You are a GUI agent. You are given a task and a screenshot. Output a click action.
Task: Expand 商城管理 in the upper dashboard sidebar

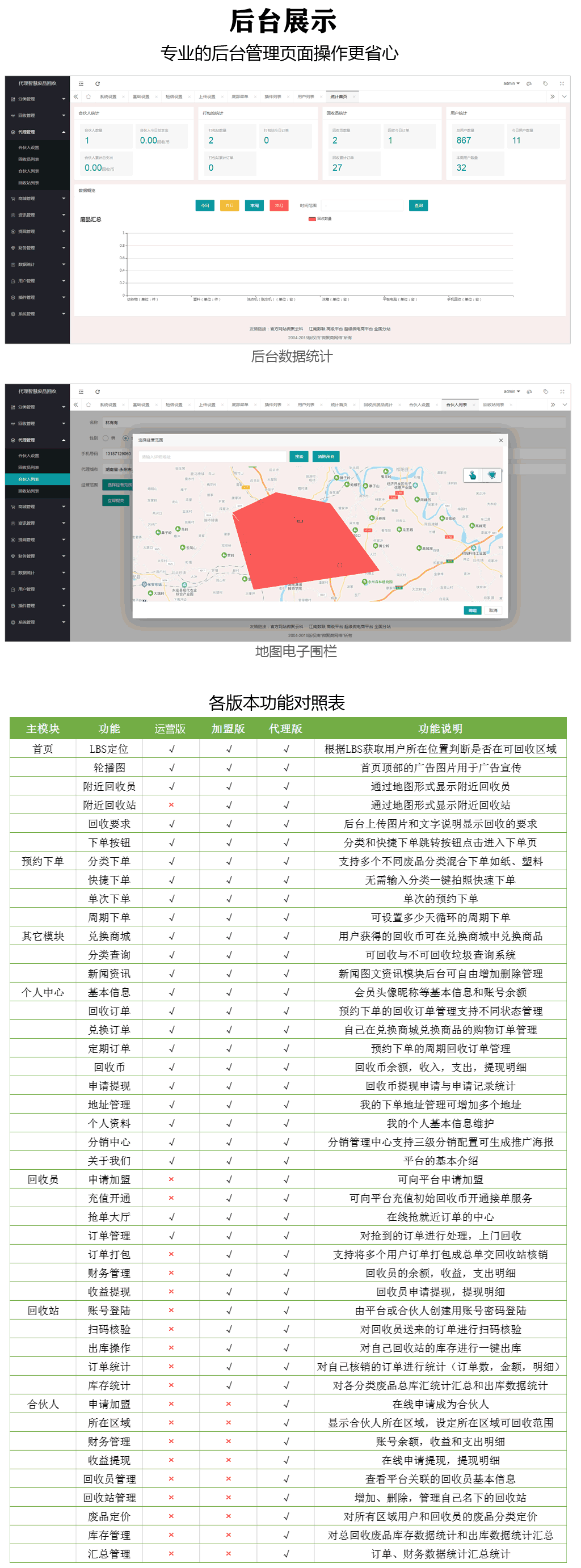tap(37, 199)
